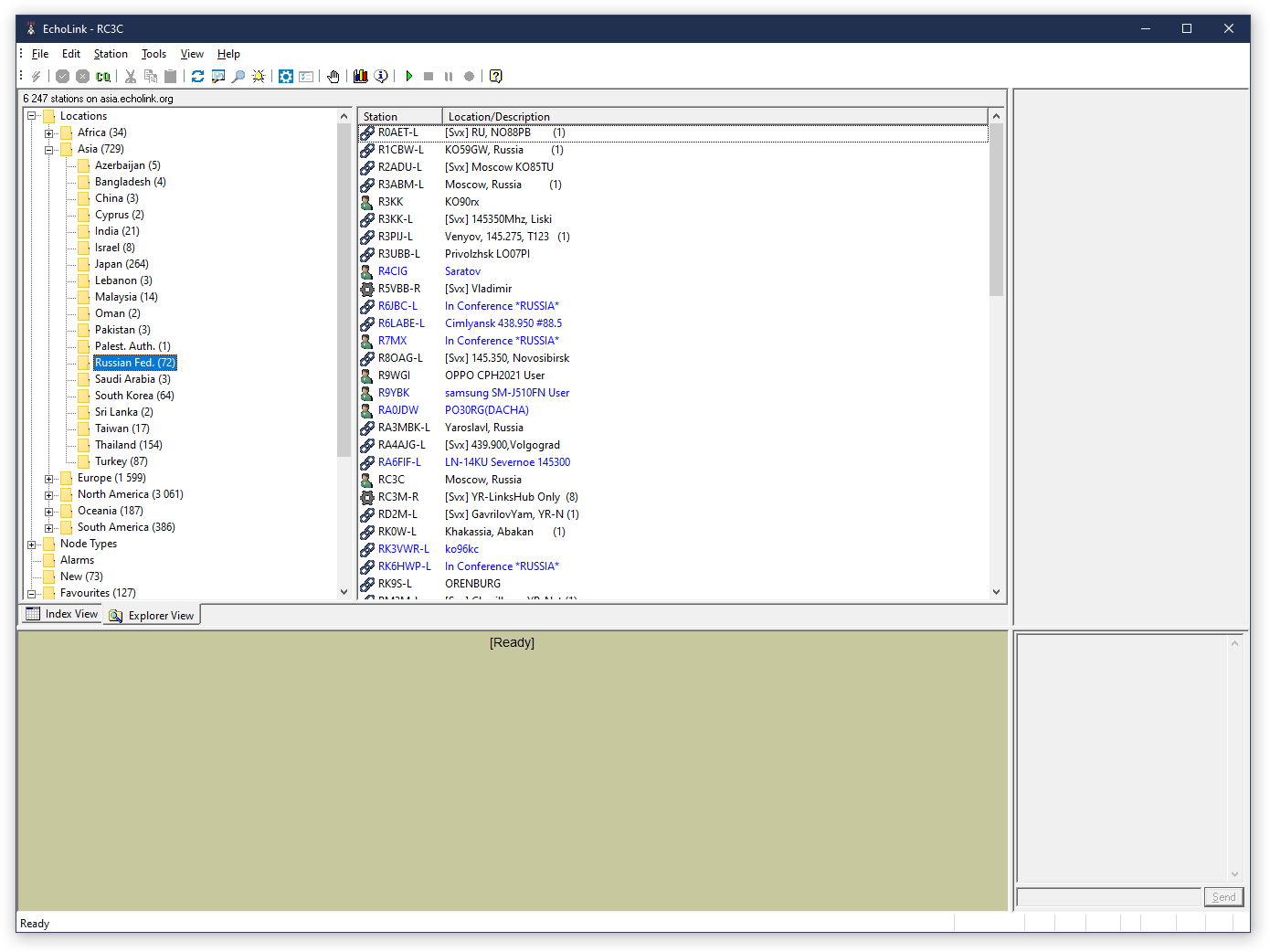Click the repeater icon beside RC3M-R

(x=367, y=497)
